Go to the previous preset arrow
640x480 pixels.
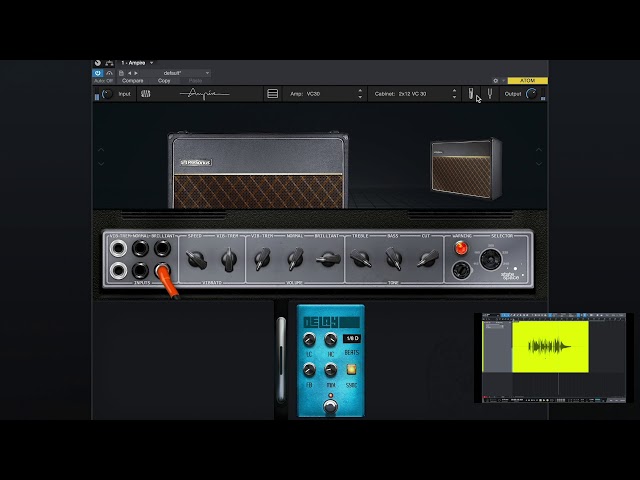coord(129,73)
